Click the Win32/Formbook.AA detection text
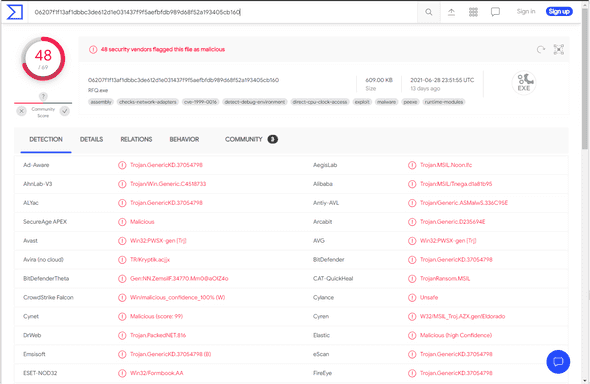590x384 pixels. 157,373
